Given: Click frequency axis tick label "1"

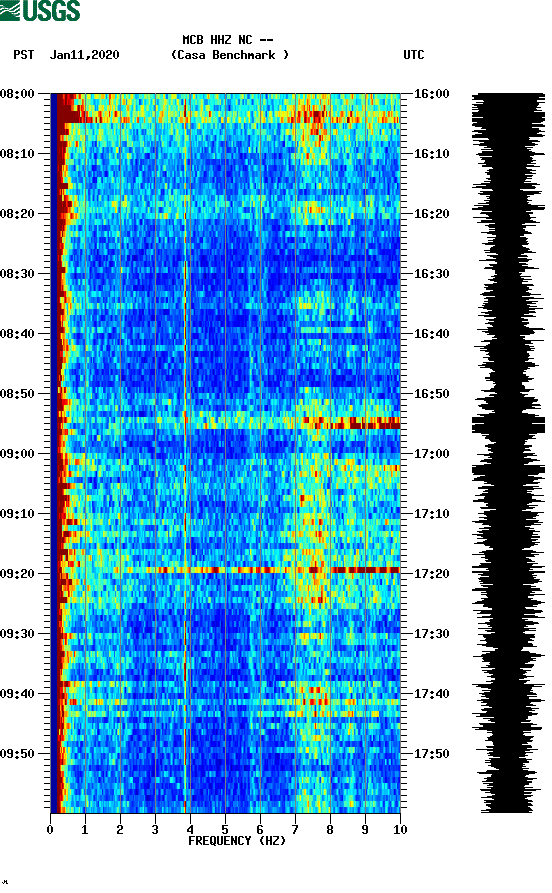Looking at the screenshot, I should [x=85, y=830].
